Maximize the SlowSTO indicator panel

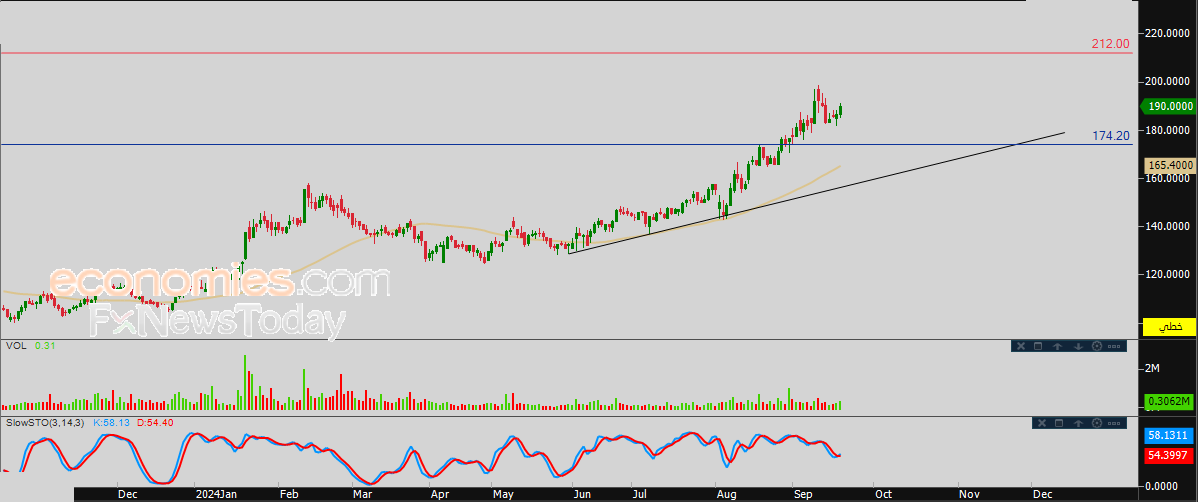1059,423
